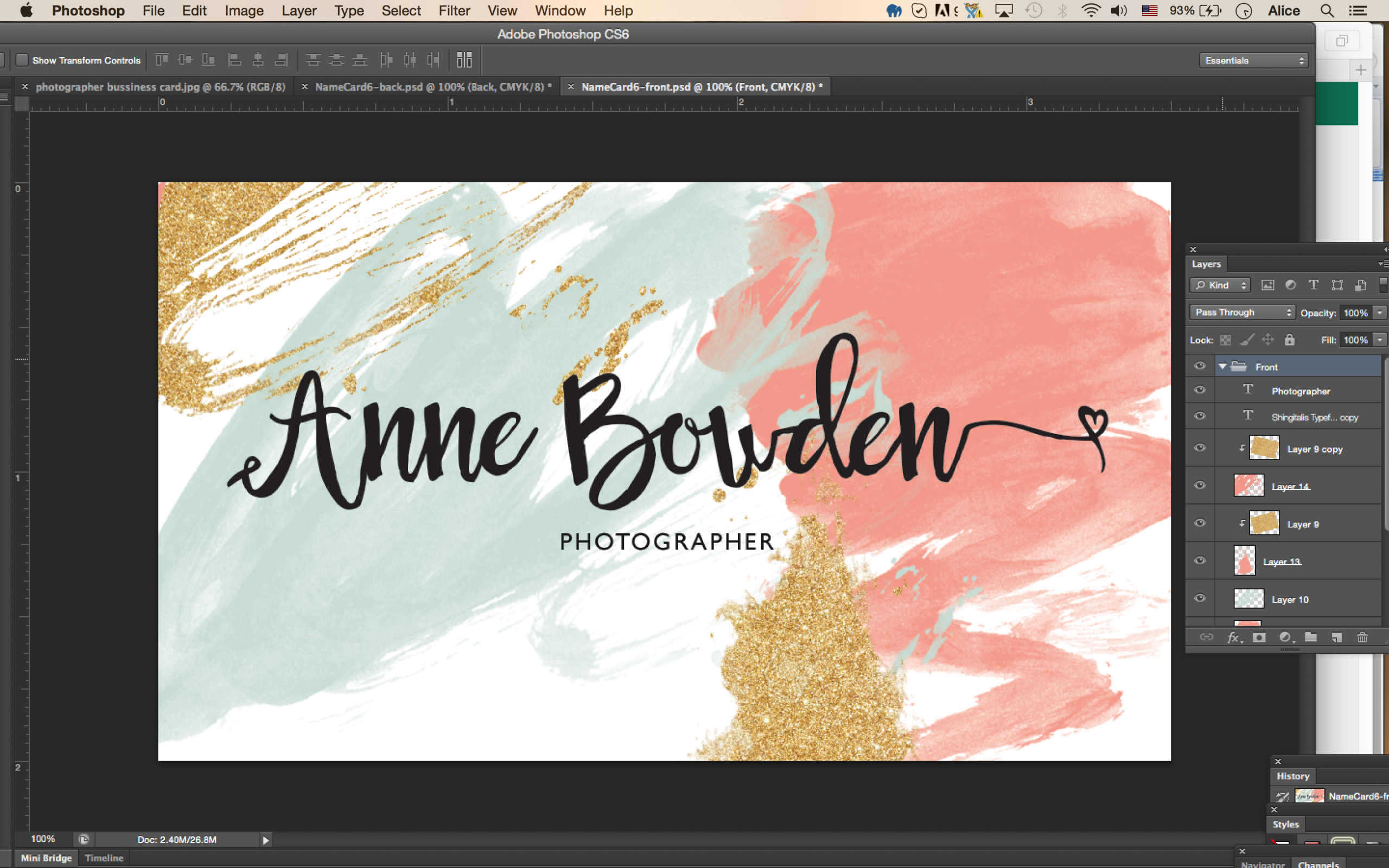Open the Pass Through blend mode dropdown

click(x=1243, y=312)
